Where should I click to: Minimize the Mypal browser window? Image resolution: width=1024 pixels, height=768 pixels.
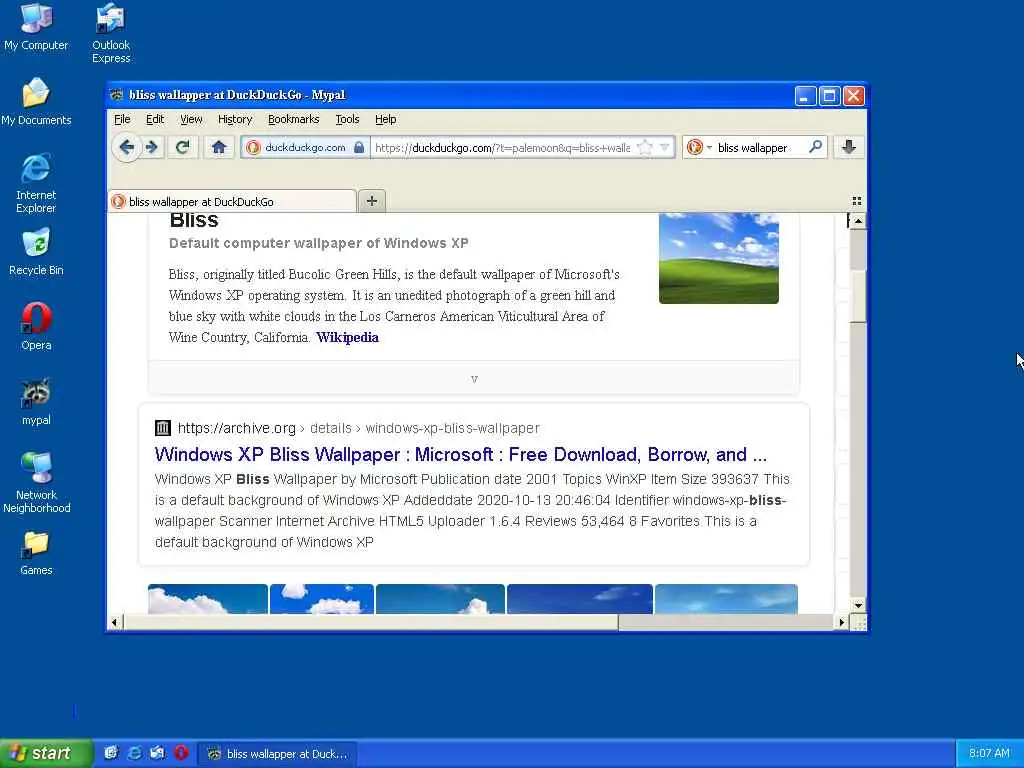click(x=805, y=96)
